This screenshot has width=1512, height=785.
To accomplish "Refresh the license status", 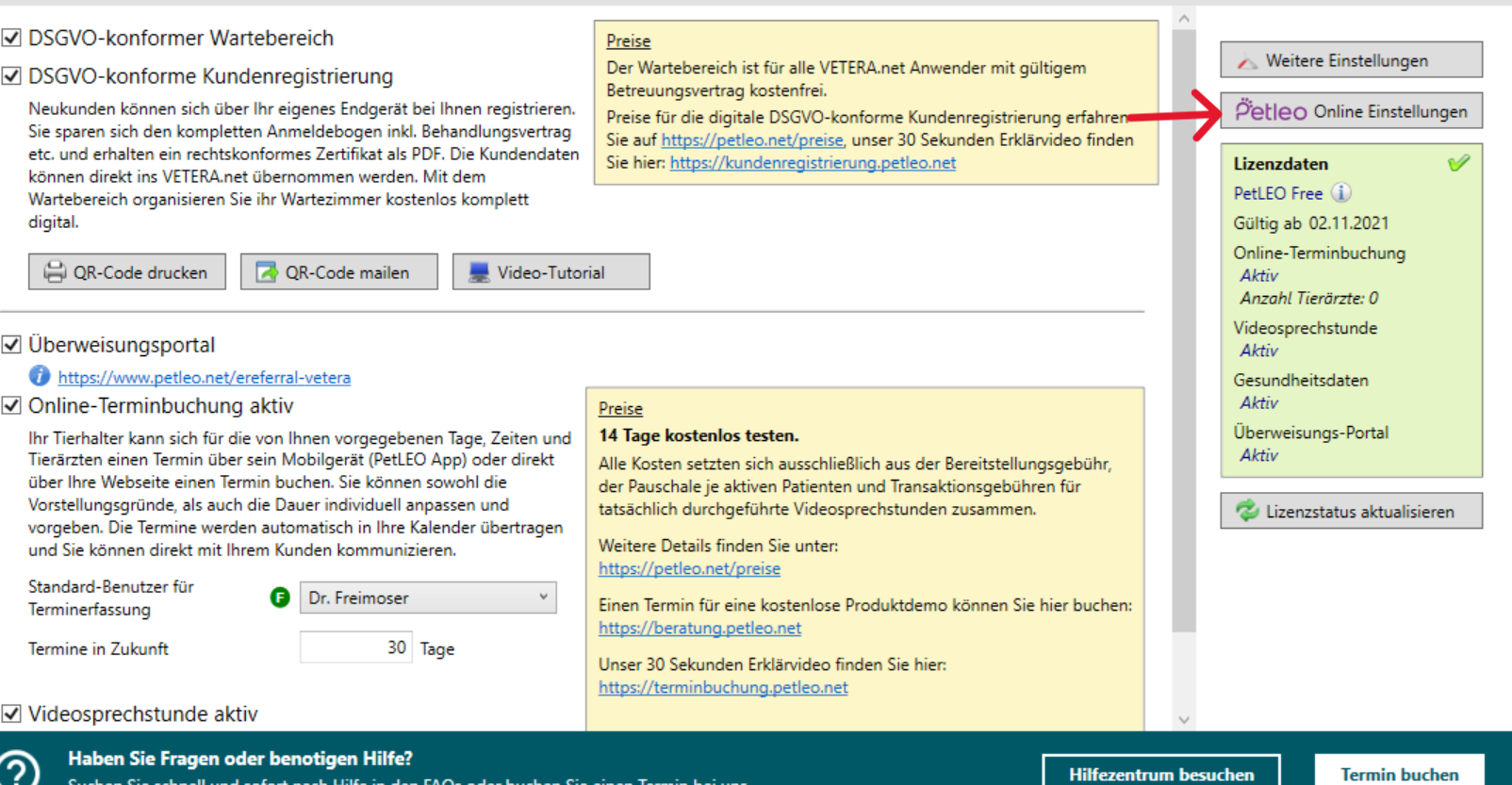I will [x=1352, y=511].
